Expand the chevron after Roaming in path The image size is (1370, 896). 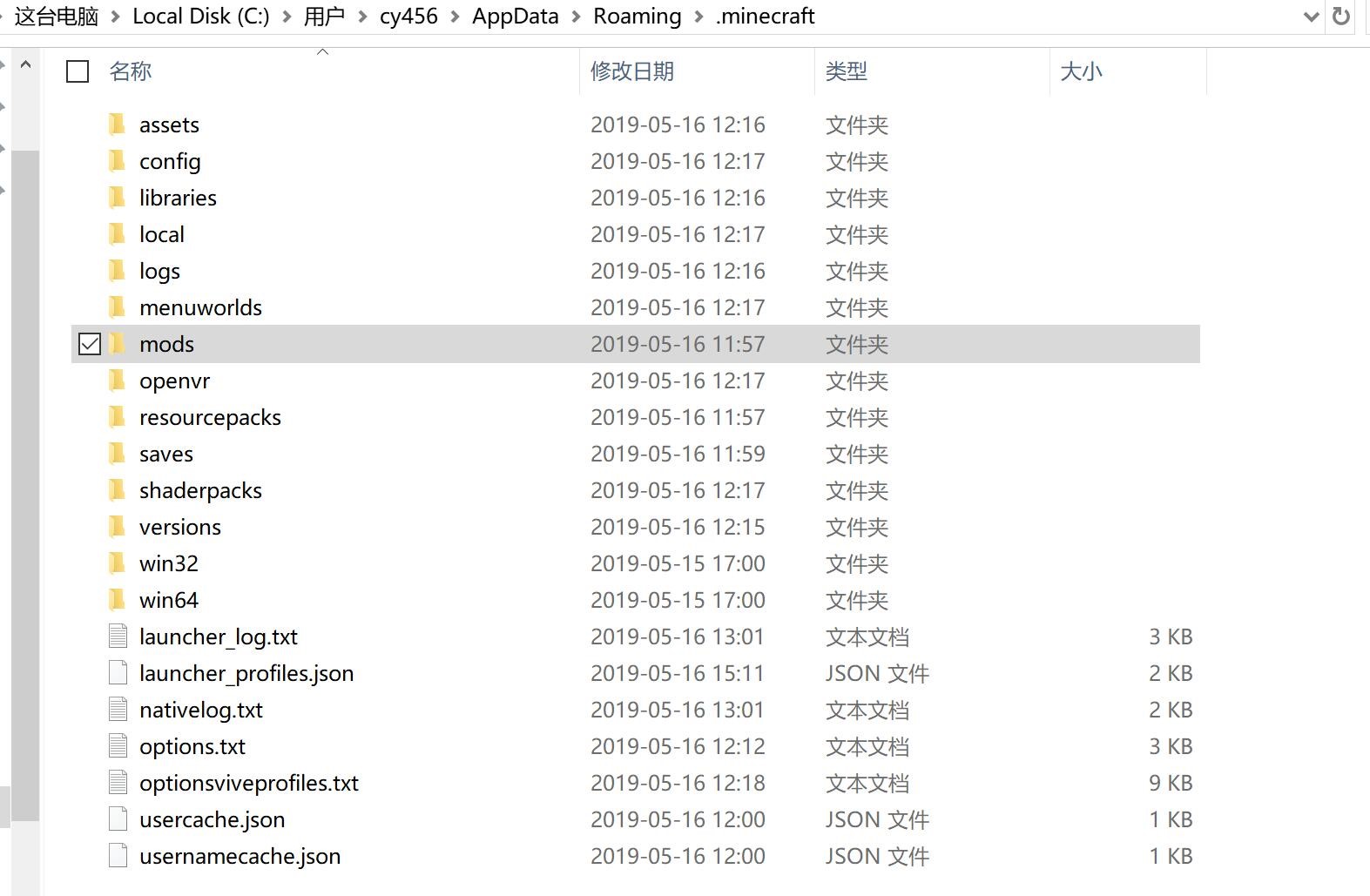(x=698, y=17)
